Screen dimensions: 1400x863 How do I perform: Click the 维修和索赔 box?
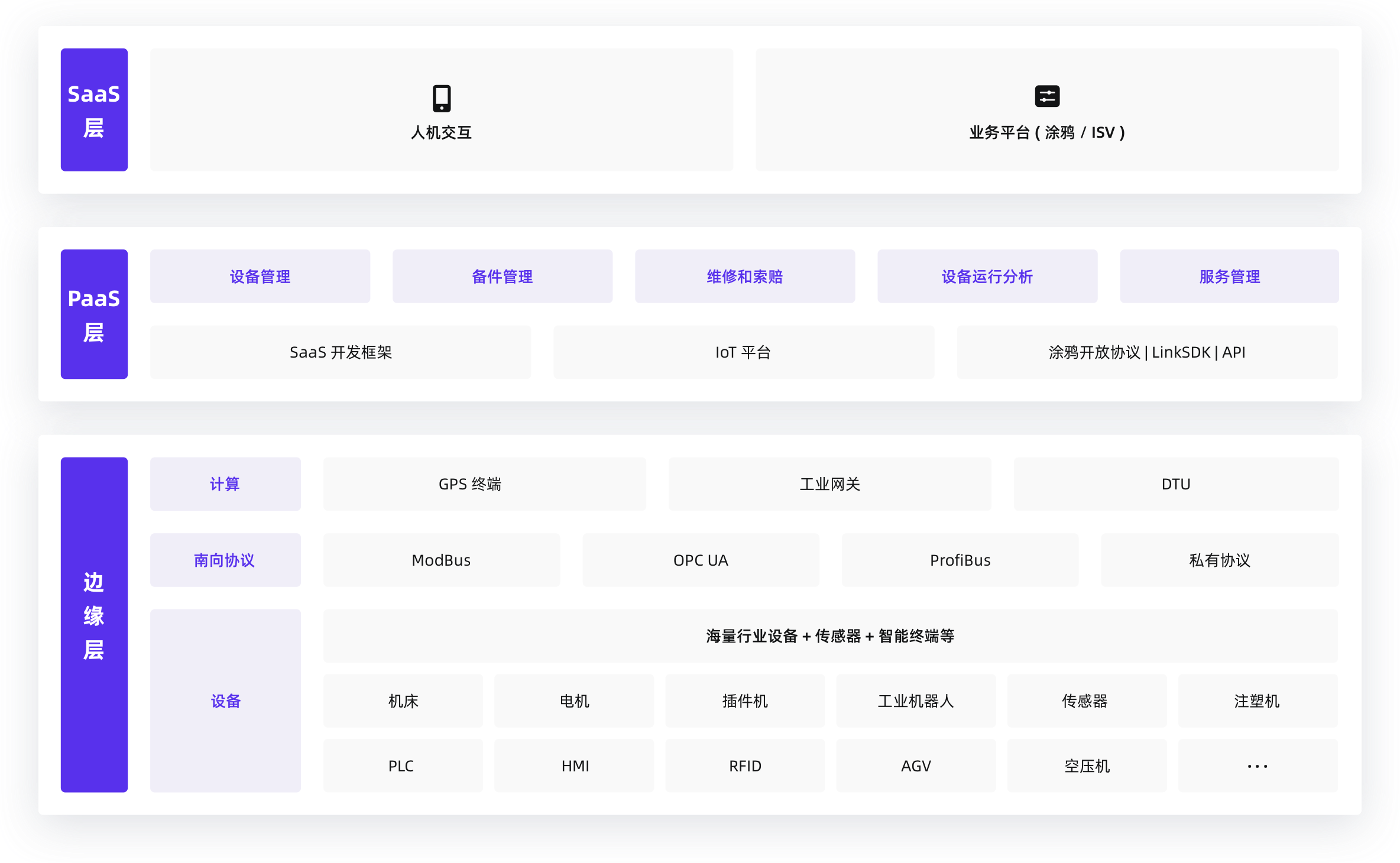(745, 276)
